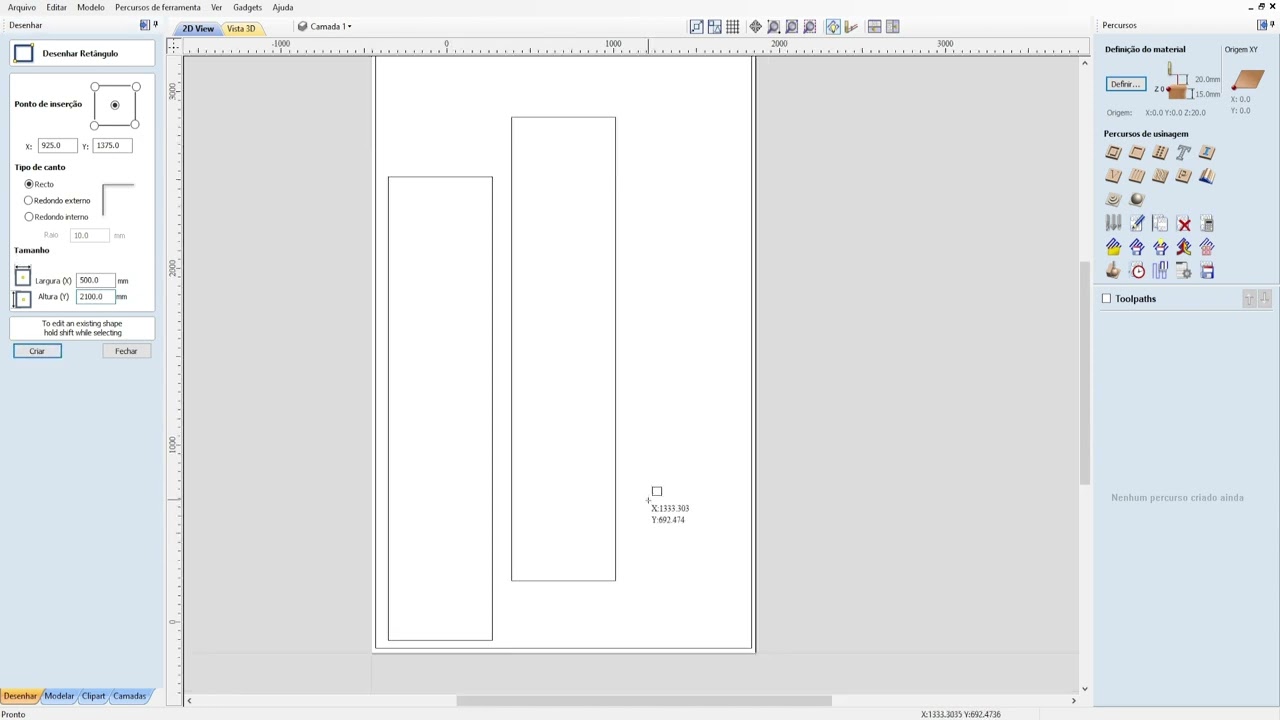This screenshot has width=1280, height=720.
Task: Pin the Percursos panel
Action: click(x=1272, y=25)
